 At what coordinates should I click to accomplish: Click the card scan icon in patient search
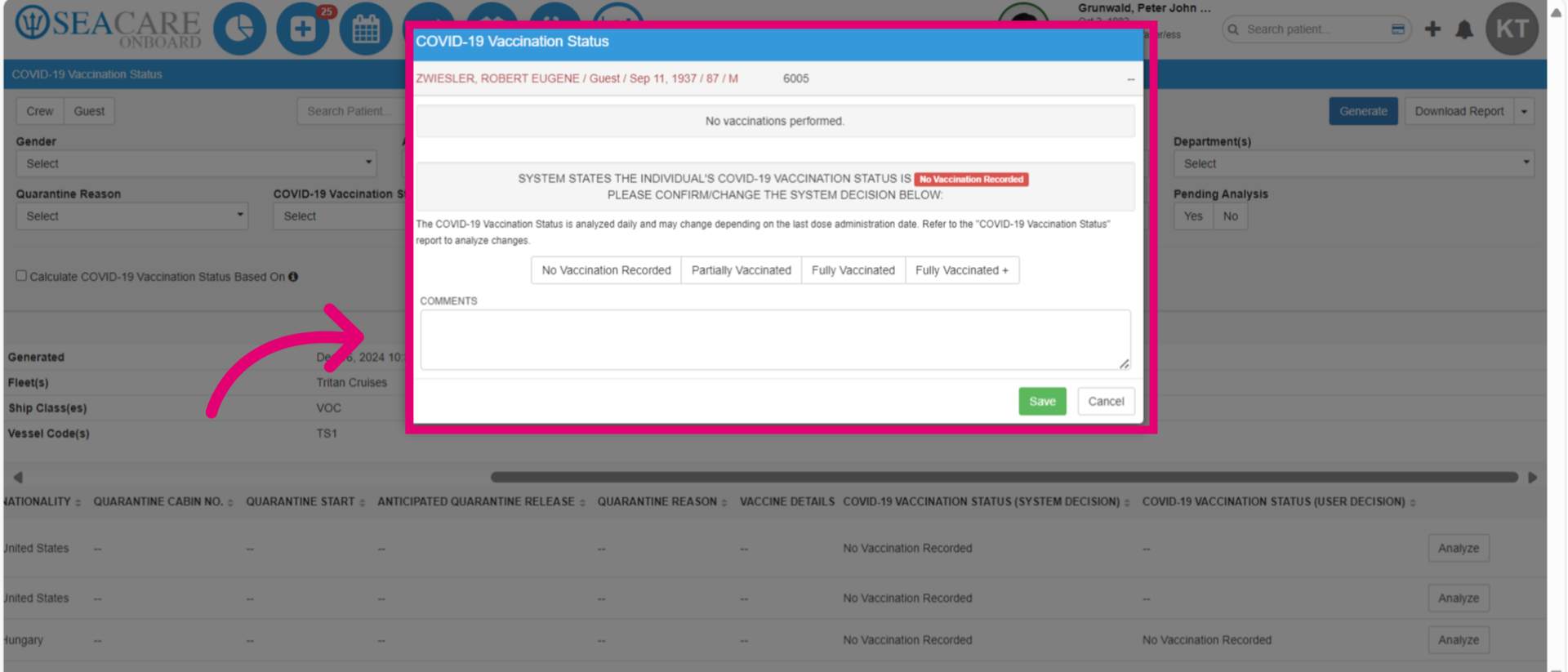pyautogui.click(x=1398, y=29)
